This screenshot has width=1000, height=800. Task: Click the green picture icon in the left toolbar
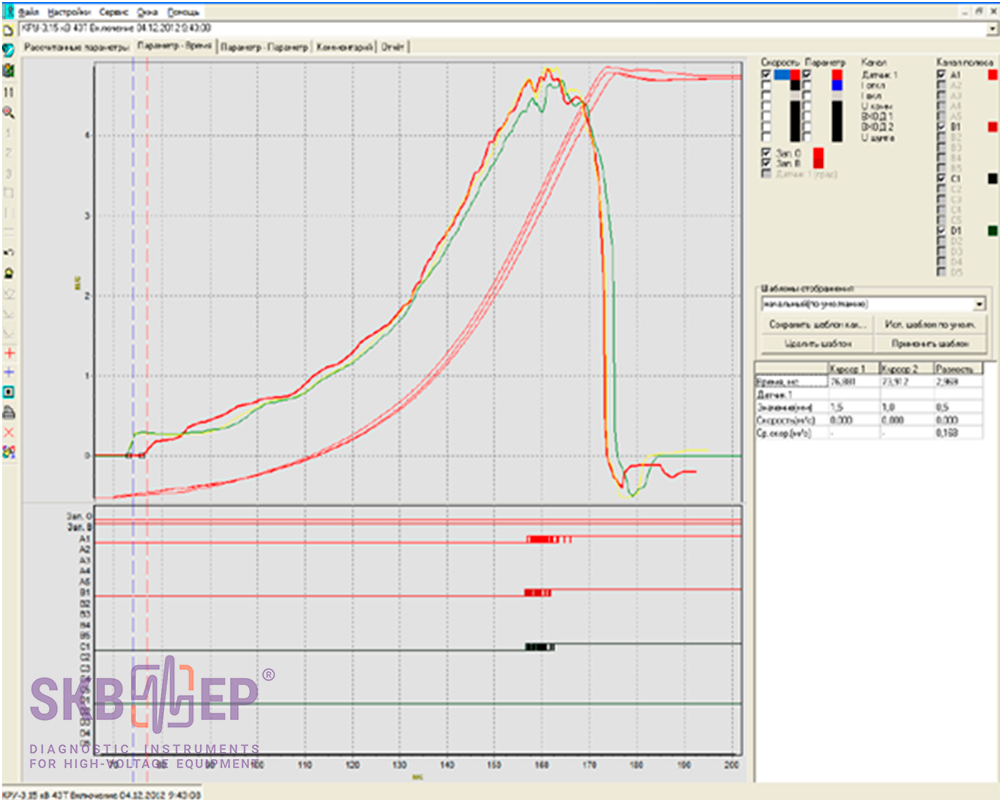8,71
